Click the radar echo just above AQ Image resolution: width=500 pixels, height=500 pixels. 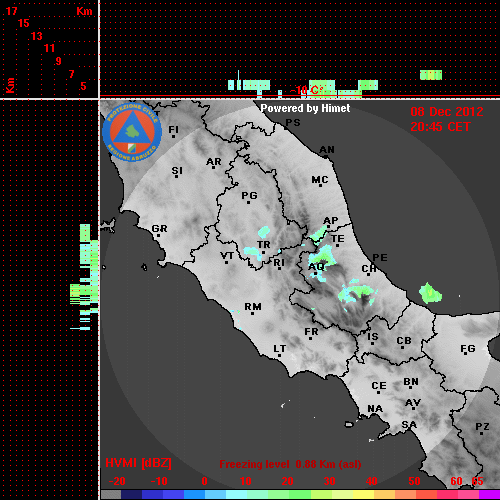coord(322,255)
